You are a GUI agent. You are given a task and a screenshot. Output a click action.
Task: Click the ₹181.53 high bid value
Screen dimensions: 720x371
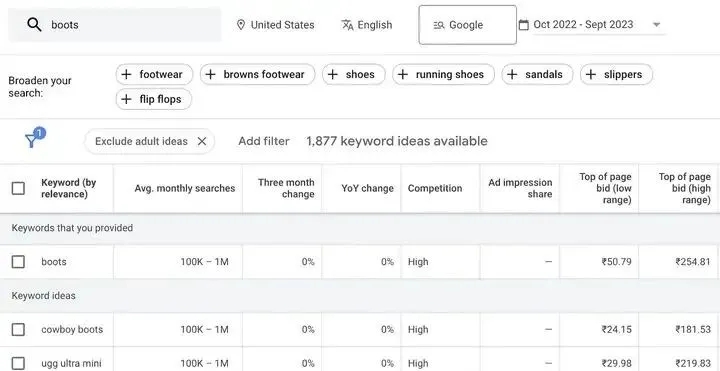(693, 329)
